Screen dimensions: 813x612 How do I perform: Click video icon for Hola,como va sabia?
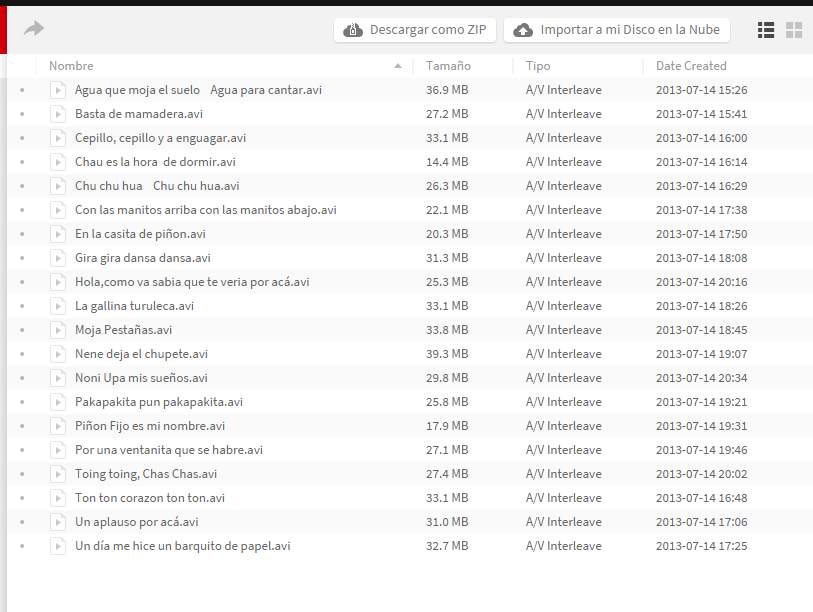(58, 282)
